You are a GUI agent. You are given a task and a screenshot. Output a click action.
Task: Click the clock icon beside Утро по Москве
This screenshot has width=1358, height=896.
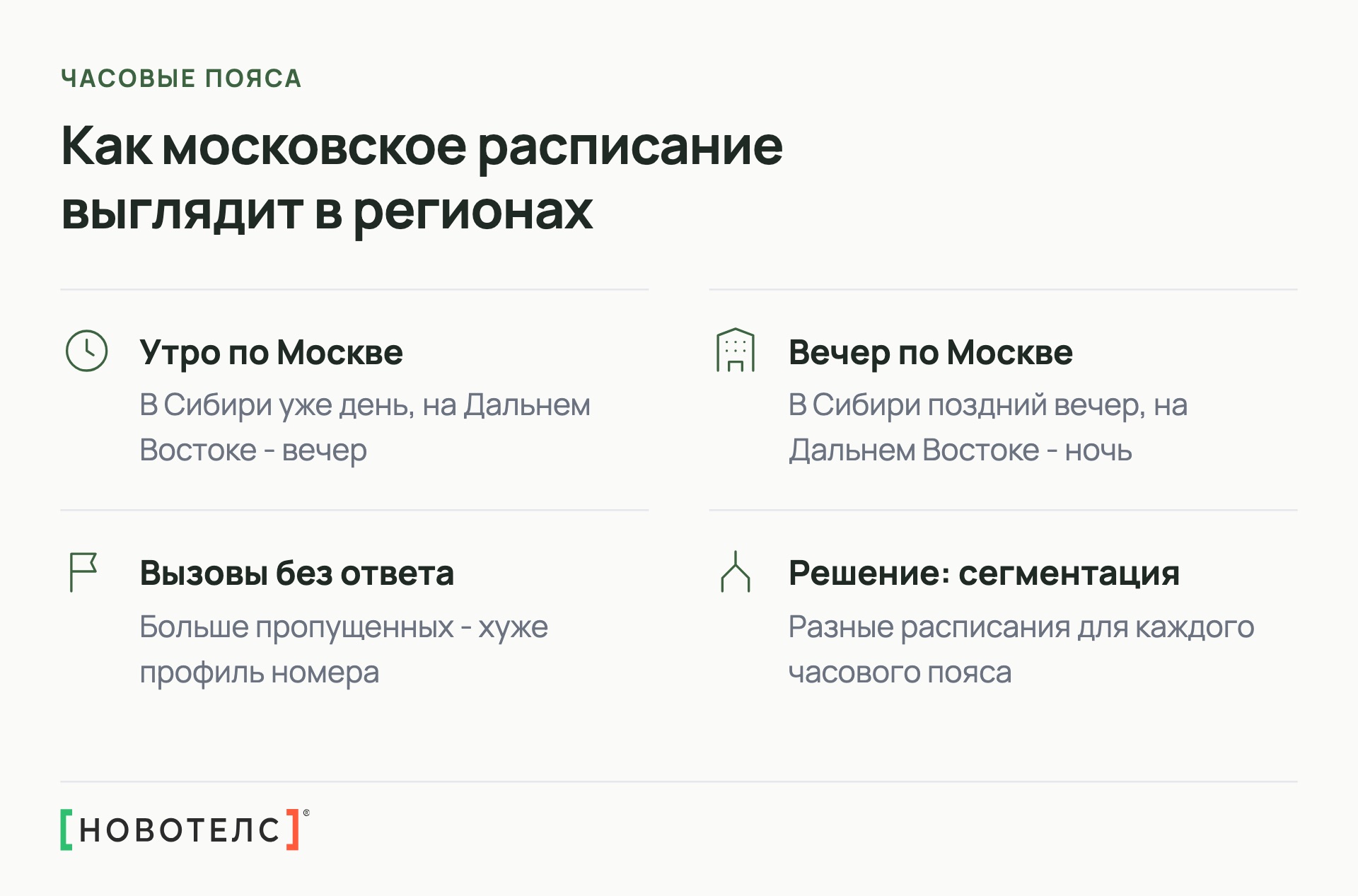pos(86,351)
